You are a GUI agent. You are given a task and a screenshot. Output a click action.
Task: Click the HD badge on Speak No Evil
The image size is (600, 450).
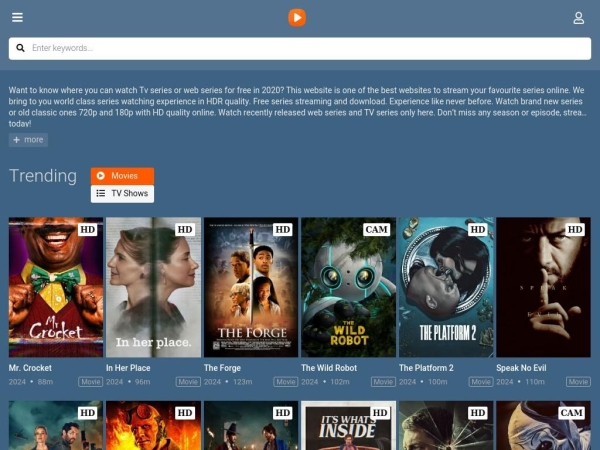pyautogui.click(x=575, y=230)
